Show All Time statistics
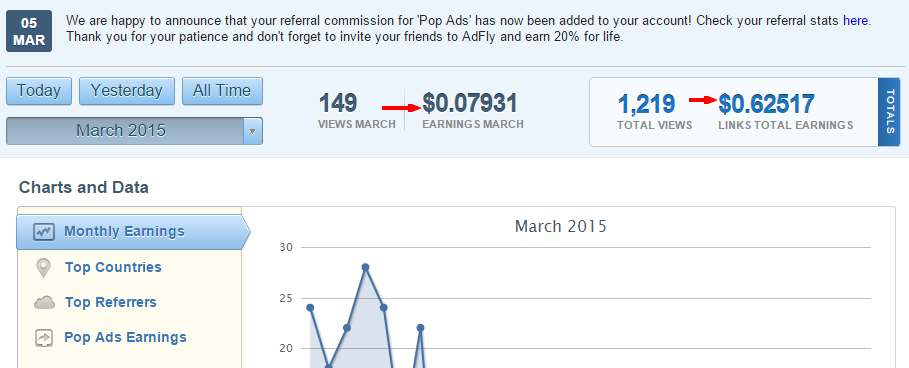This screenshot has height=368, width=909. 222,91
